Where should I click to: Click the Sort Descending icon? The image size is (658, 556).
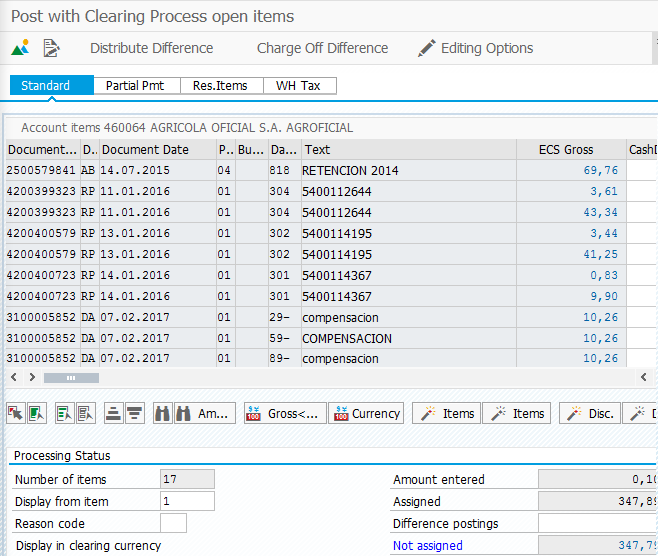(x=134, y=413)
